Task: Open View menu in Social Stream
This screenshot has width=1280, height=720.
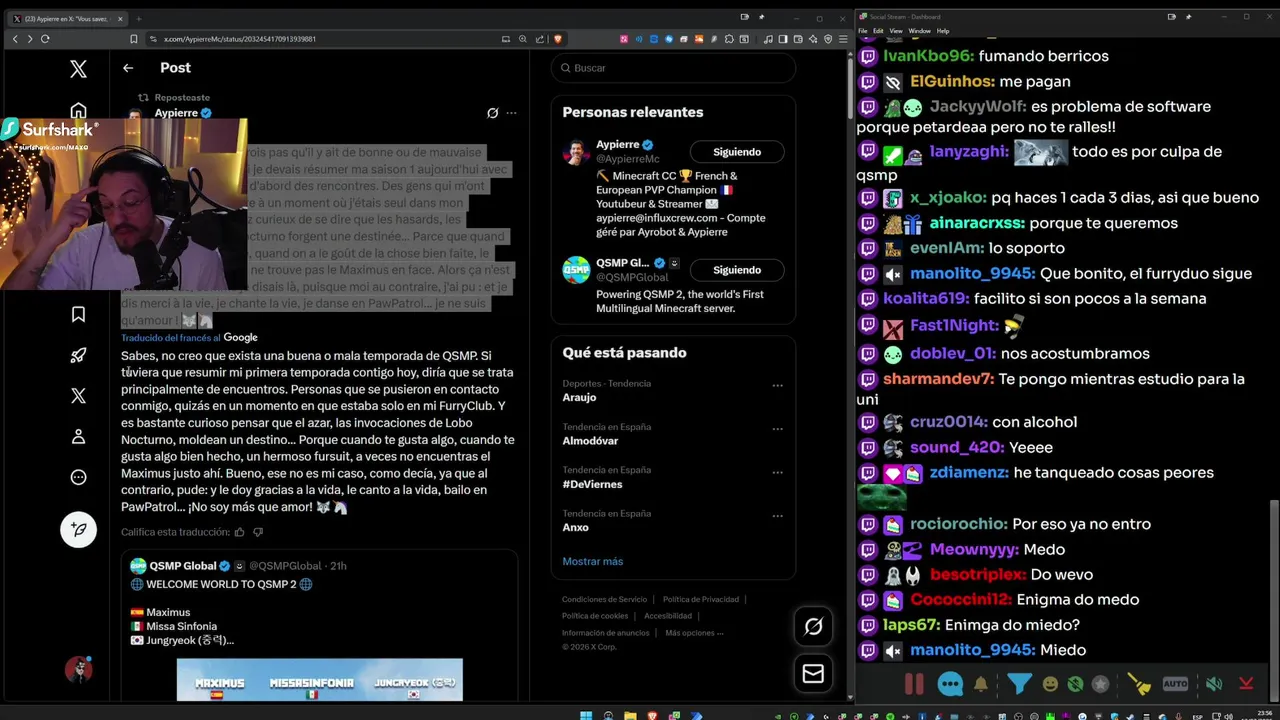Action: click(x=896, y=31)
